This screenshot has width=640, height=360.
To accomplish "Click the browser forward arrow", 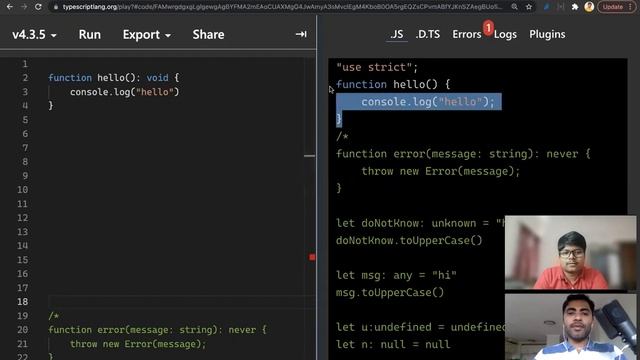I will [x=24, y=7].
